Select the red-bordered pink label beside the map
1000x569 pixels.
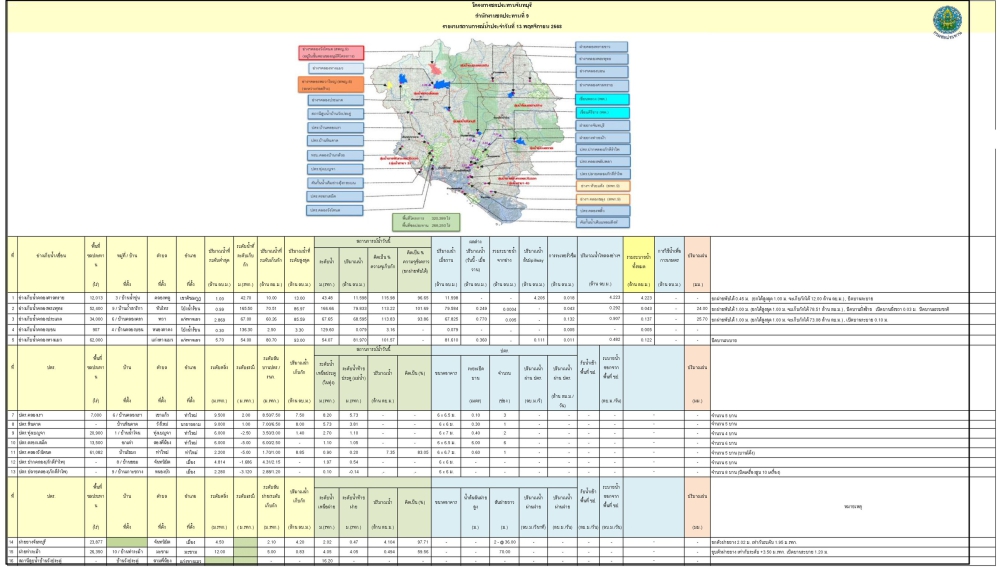pyautogui.click(x=330, y=52)
